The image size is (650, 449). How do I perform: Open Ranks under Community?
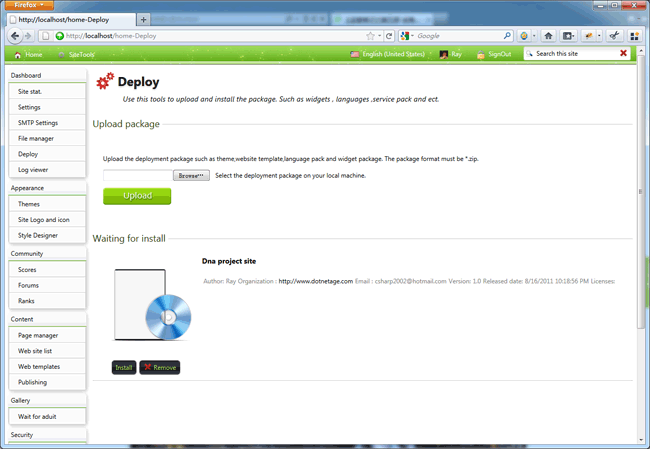click(x=47, y=301)
